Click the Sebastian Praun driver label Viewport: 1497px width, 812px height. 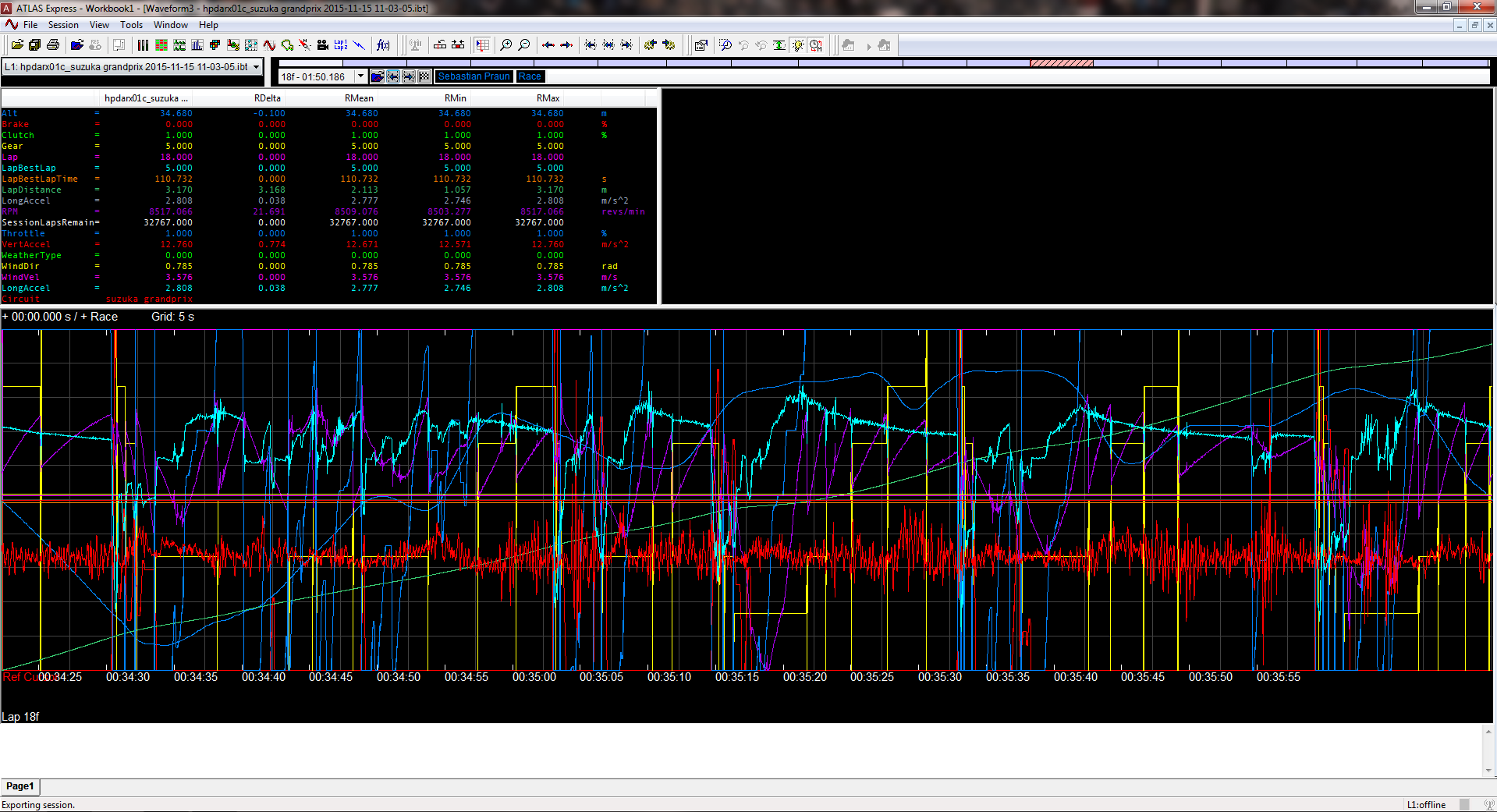click(x=474, y=76)
